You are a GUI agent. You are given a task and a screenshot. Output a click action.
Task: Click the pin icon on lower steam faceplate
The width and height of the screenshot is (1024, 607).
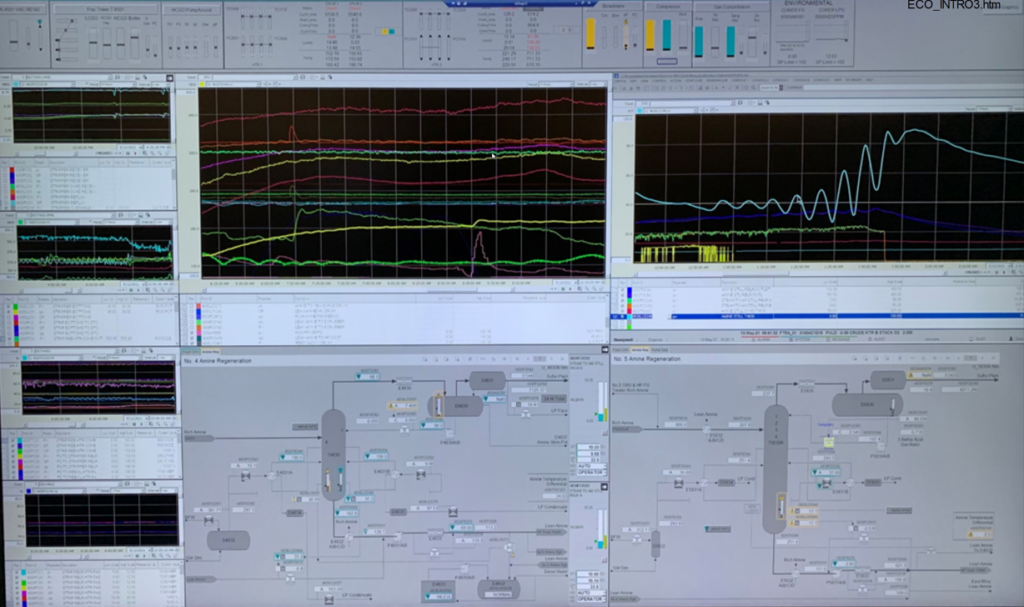[x=605, y=487]
